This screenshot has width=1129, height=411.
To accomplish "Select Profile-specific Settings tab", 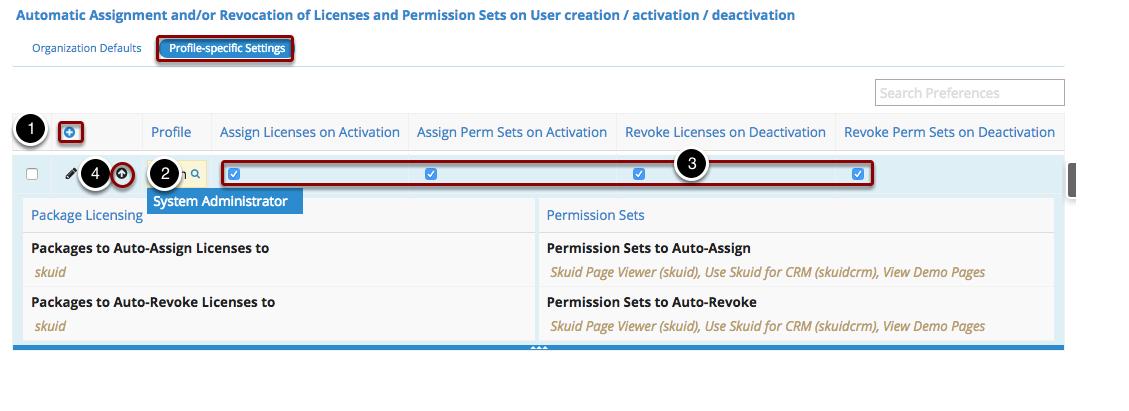I will (x=226, y=48).
